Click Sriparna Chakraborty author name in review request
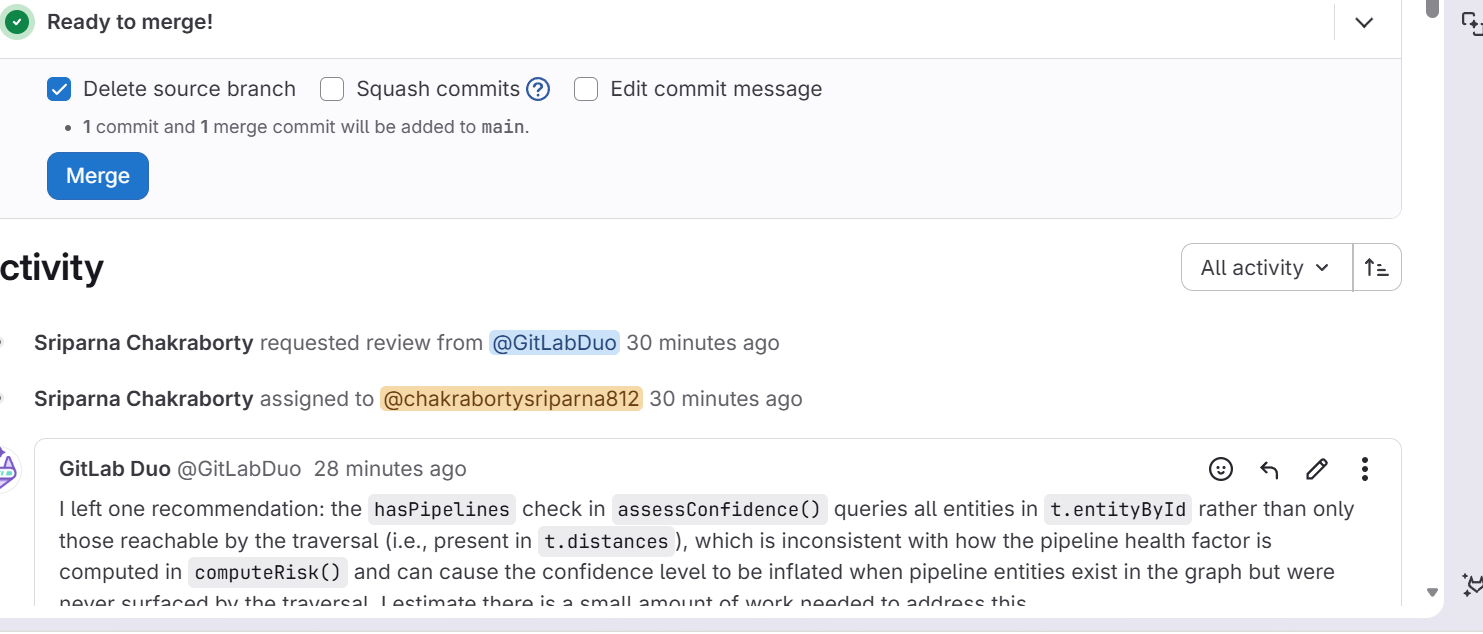 pos(144,343)
